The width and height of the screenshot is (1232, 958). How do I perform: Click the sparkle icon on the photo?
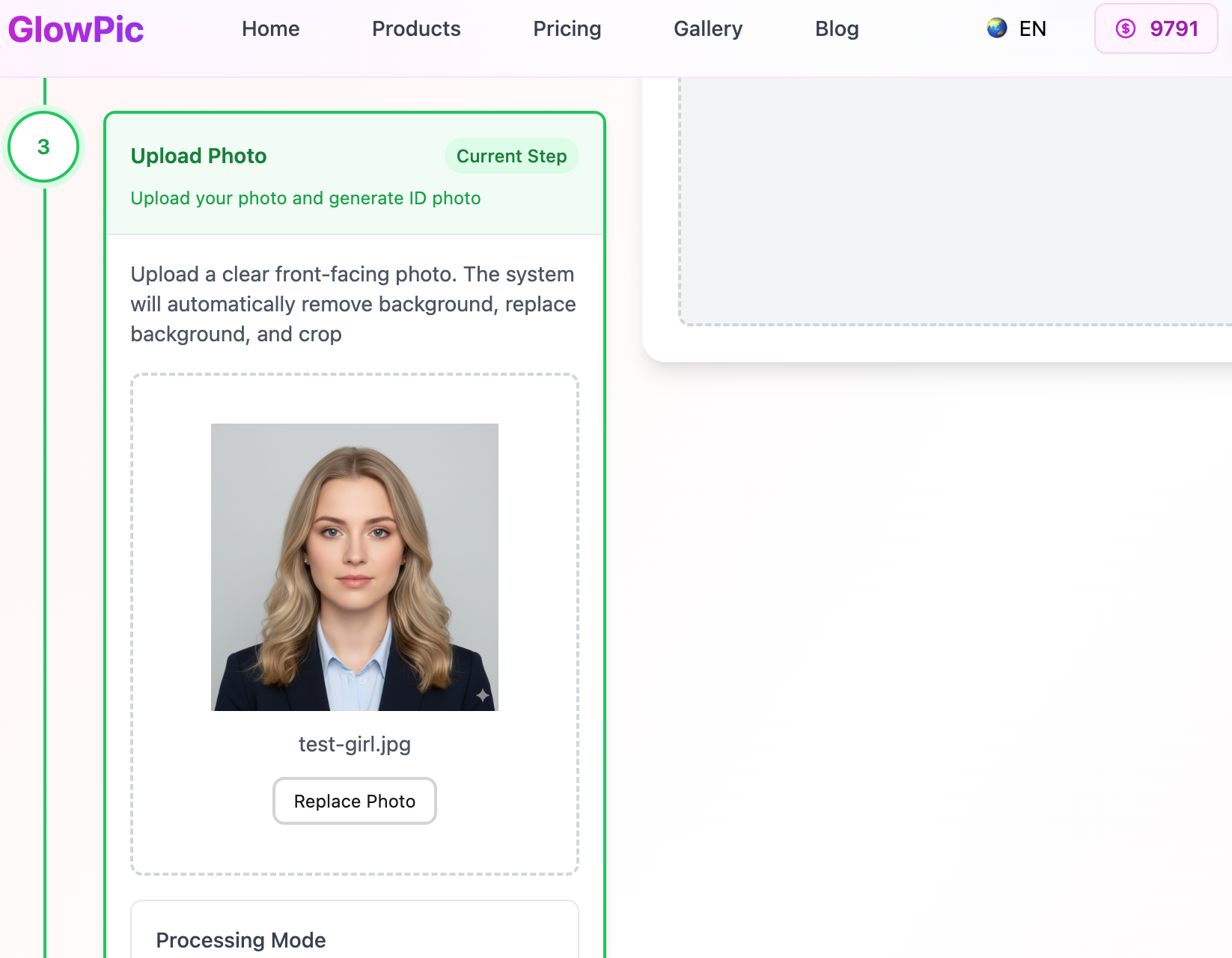tap(483, 695)
